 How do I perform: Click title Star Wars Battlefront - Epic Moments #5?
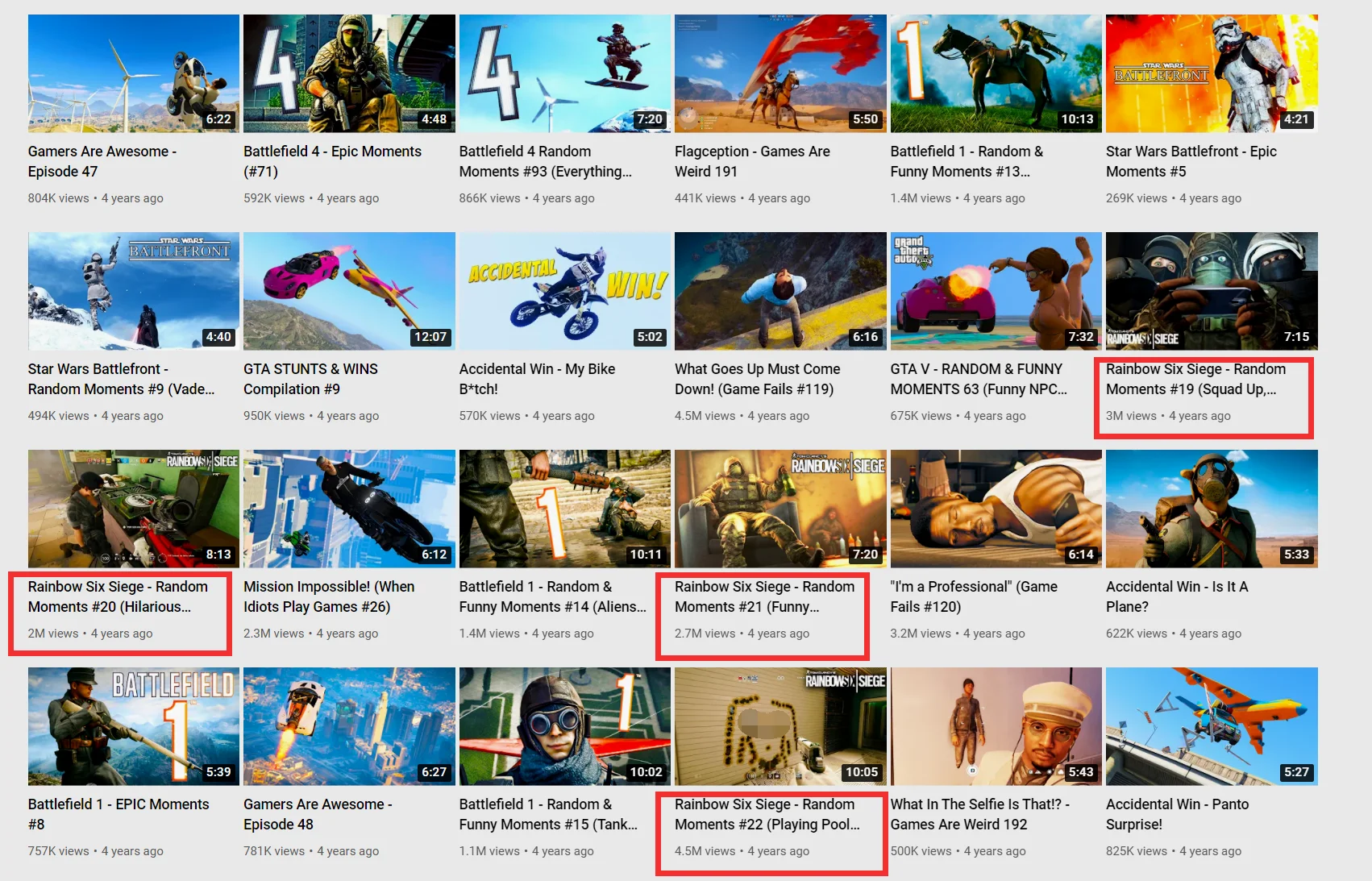[1191, 161]
